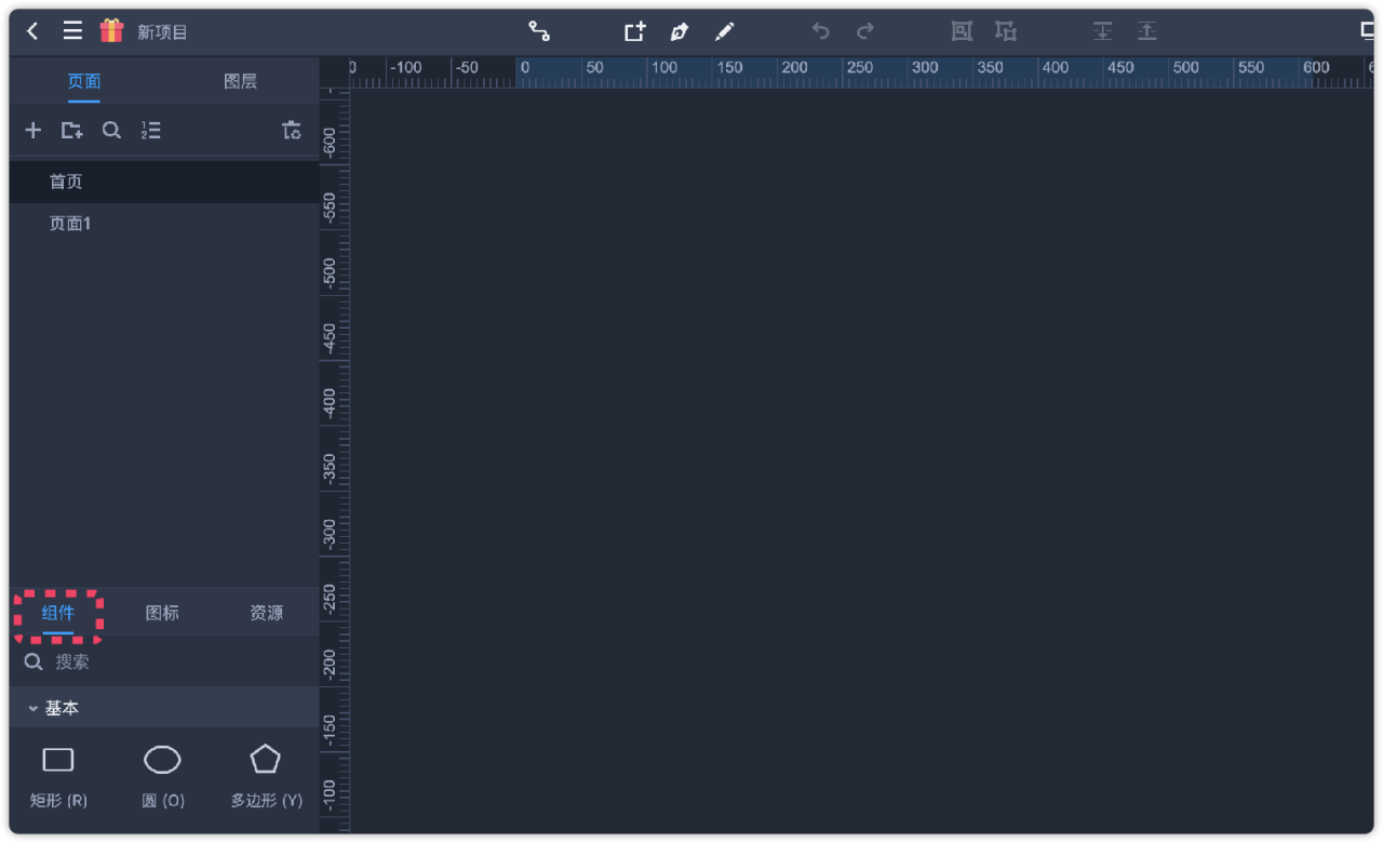Toggle page numbering list icon
This screenshot has height=843, width=1383.
point(151,130)
